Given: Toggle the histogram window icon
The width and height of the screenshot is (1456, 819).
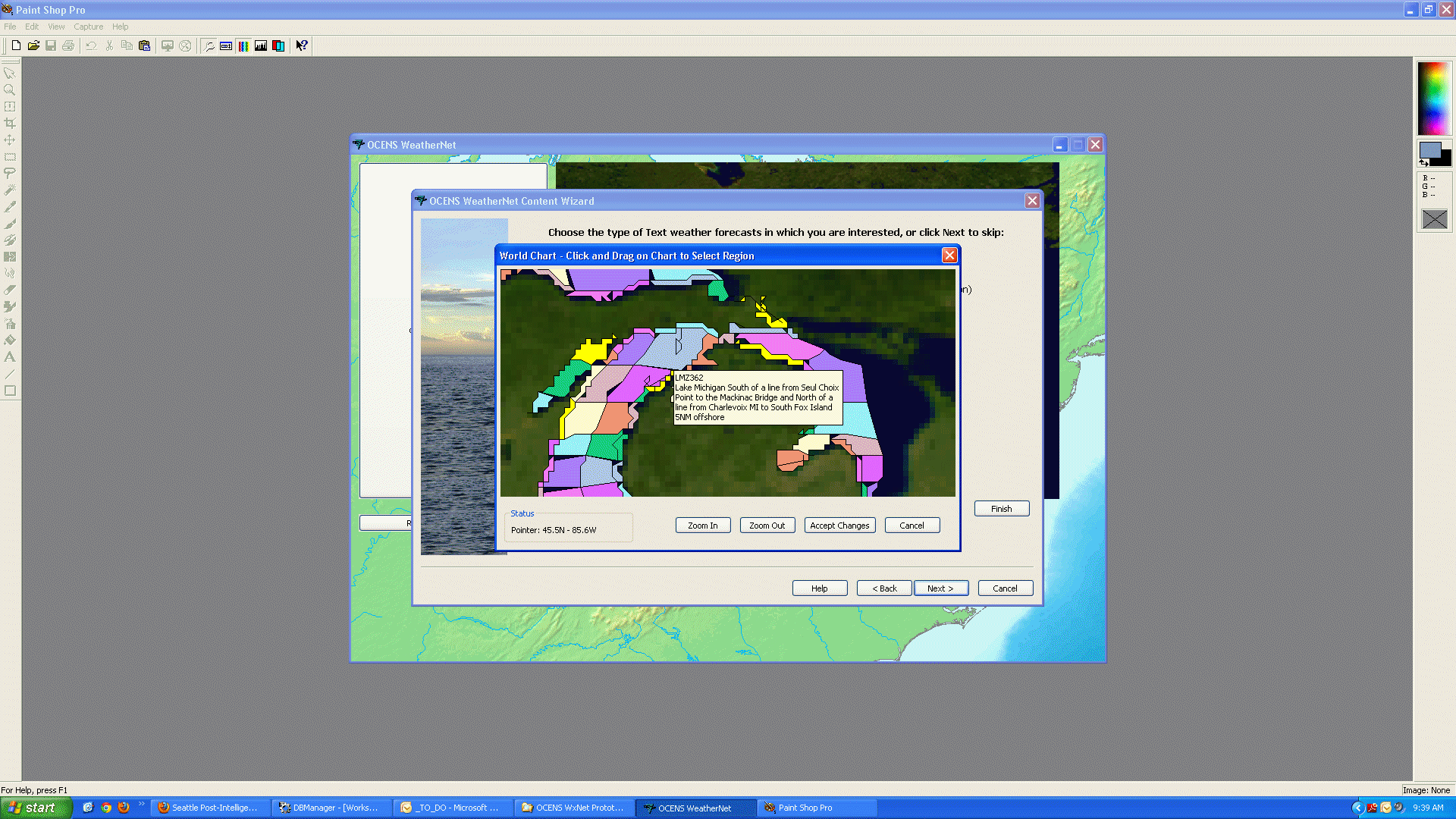Looking at the screenshot, I should [261, 45].
